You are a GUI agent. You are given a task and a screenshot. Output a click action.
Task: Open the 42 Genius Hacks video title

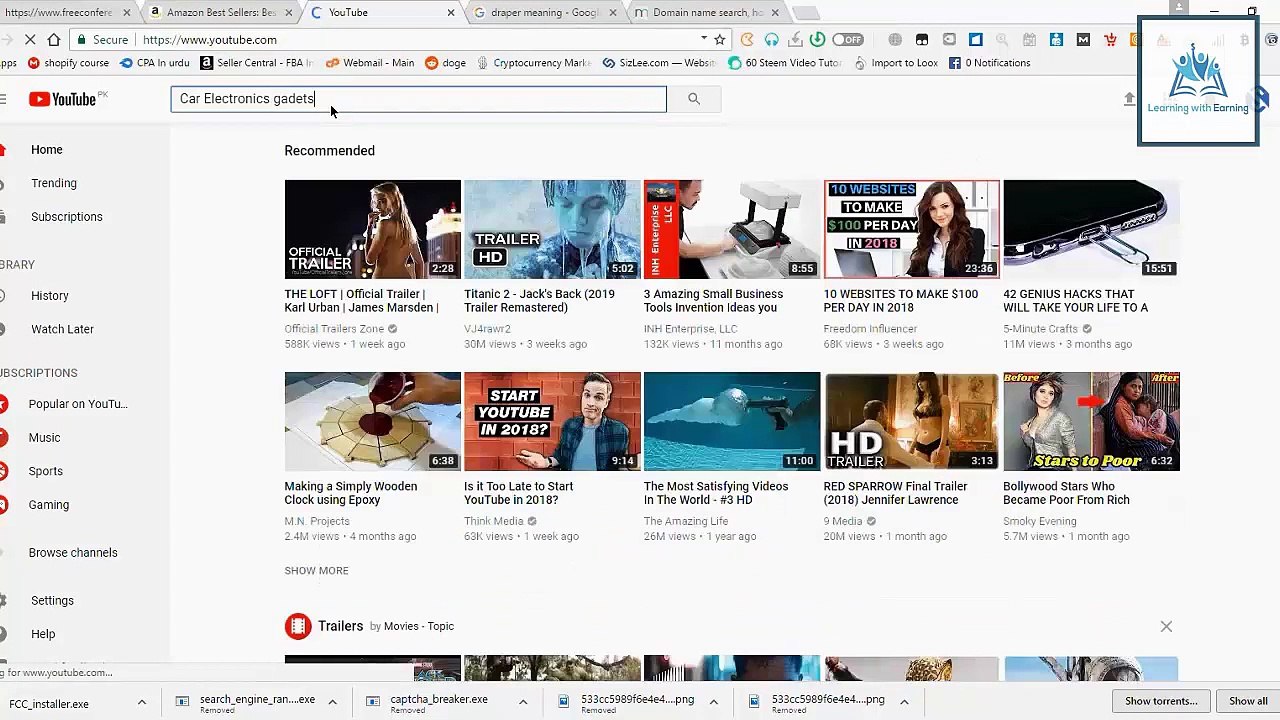pos(1075,301)
